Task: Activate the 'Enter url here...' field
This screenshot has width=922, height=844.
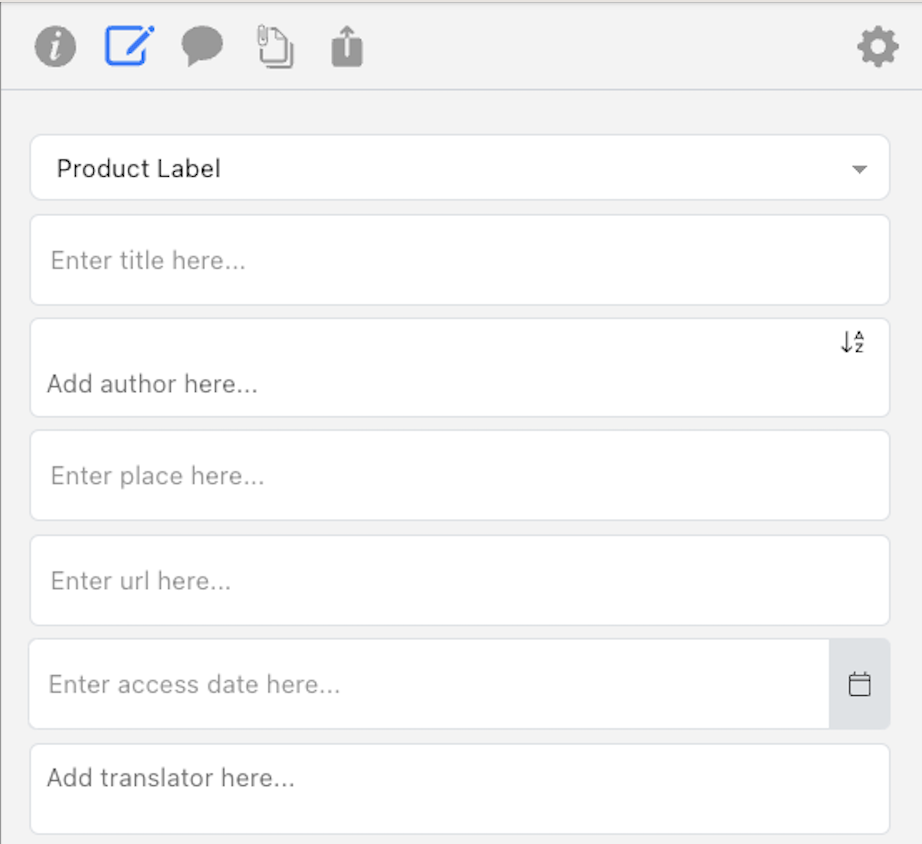Action: click(x=460, y=581)
